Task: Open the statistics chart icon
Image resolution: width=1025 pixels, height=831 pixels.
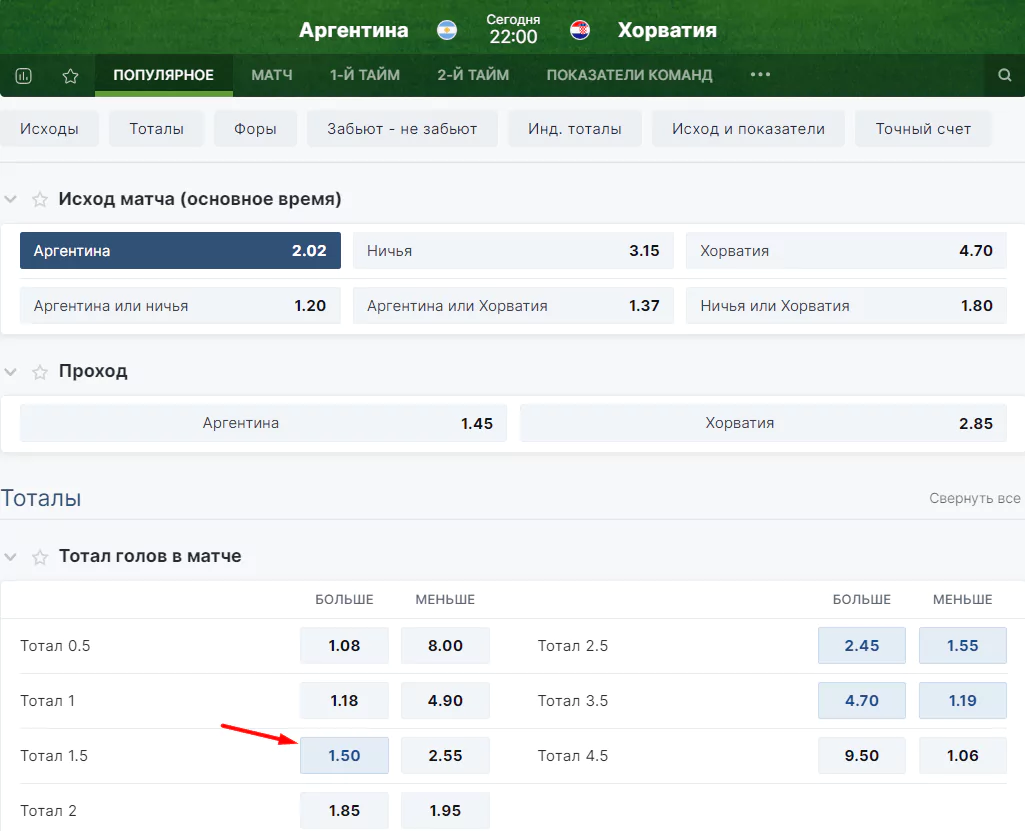Action: [x=24, y=76]
